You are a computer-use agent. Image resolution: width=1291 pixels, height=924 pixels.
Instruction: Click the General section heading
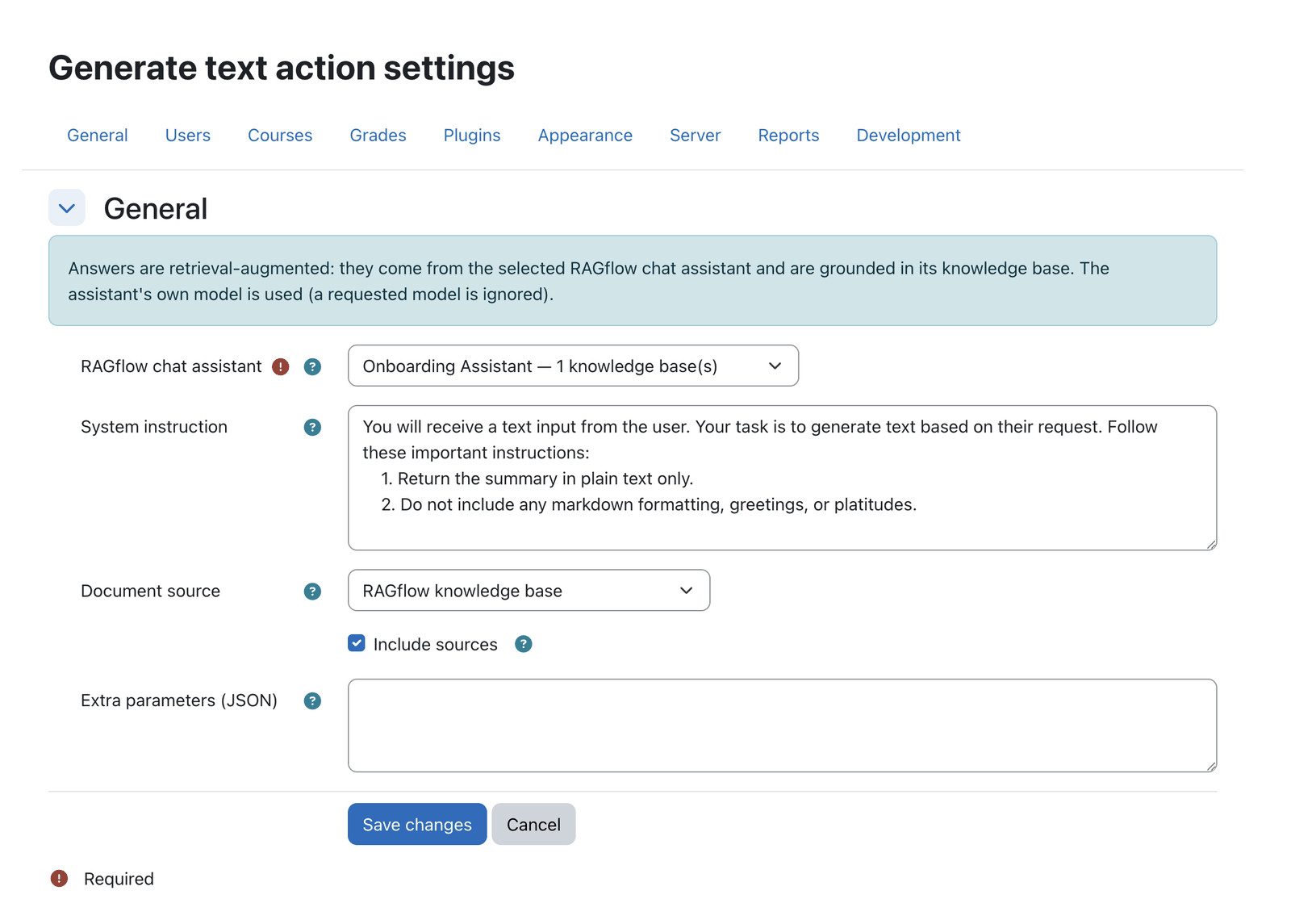156,209
